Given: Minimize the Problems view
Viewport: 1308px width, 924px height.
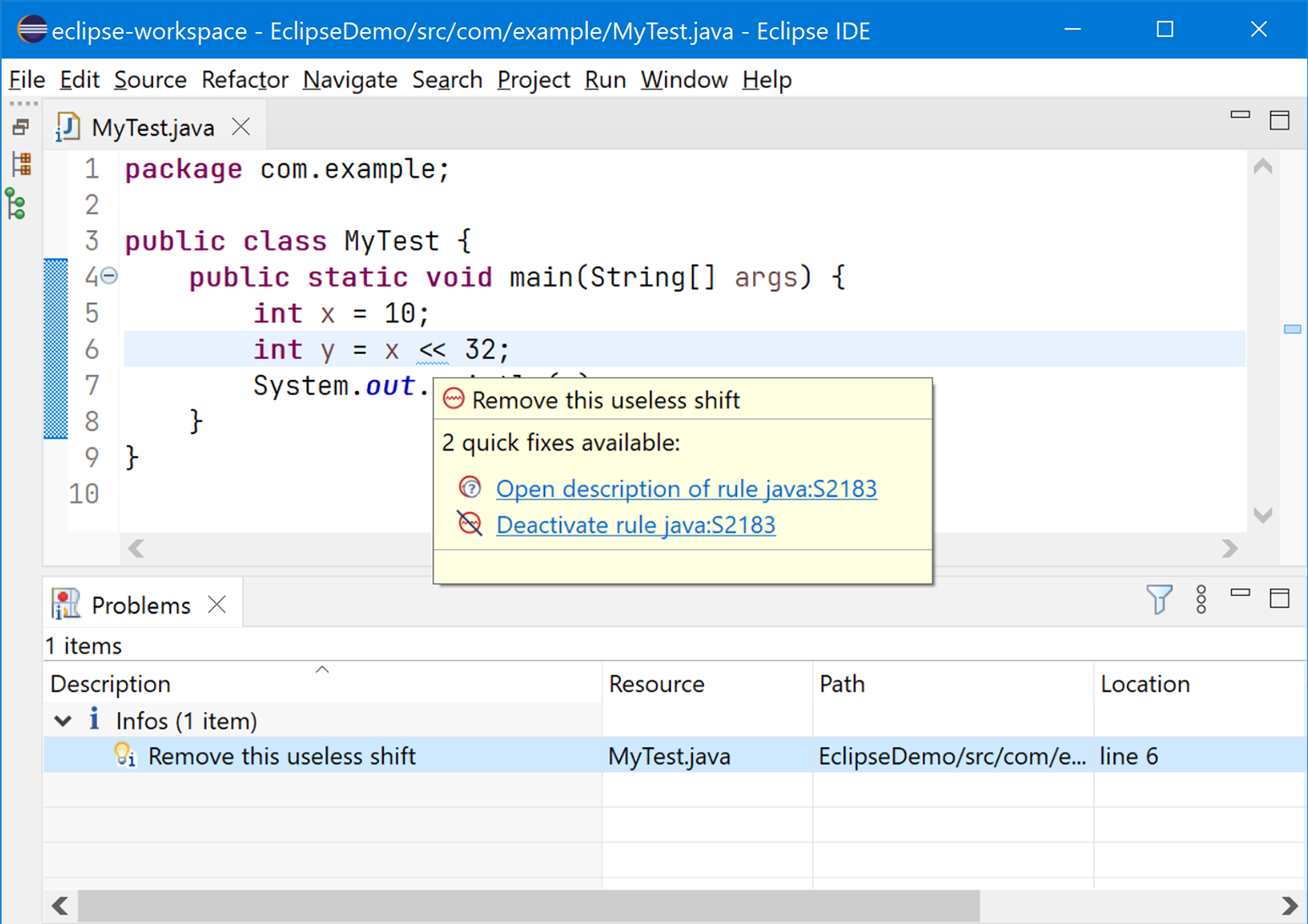Looking at the screenshot, I should (1240, 592).
